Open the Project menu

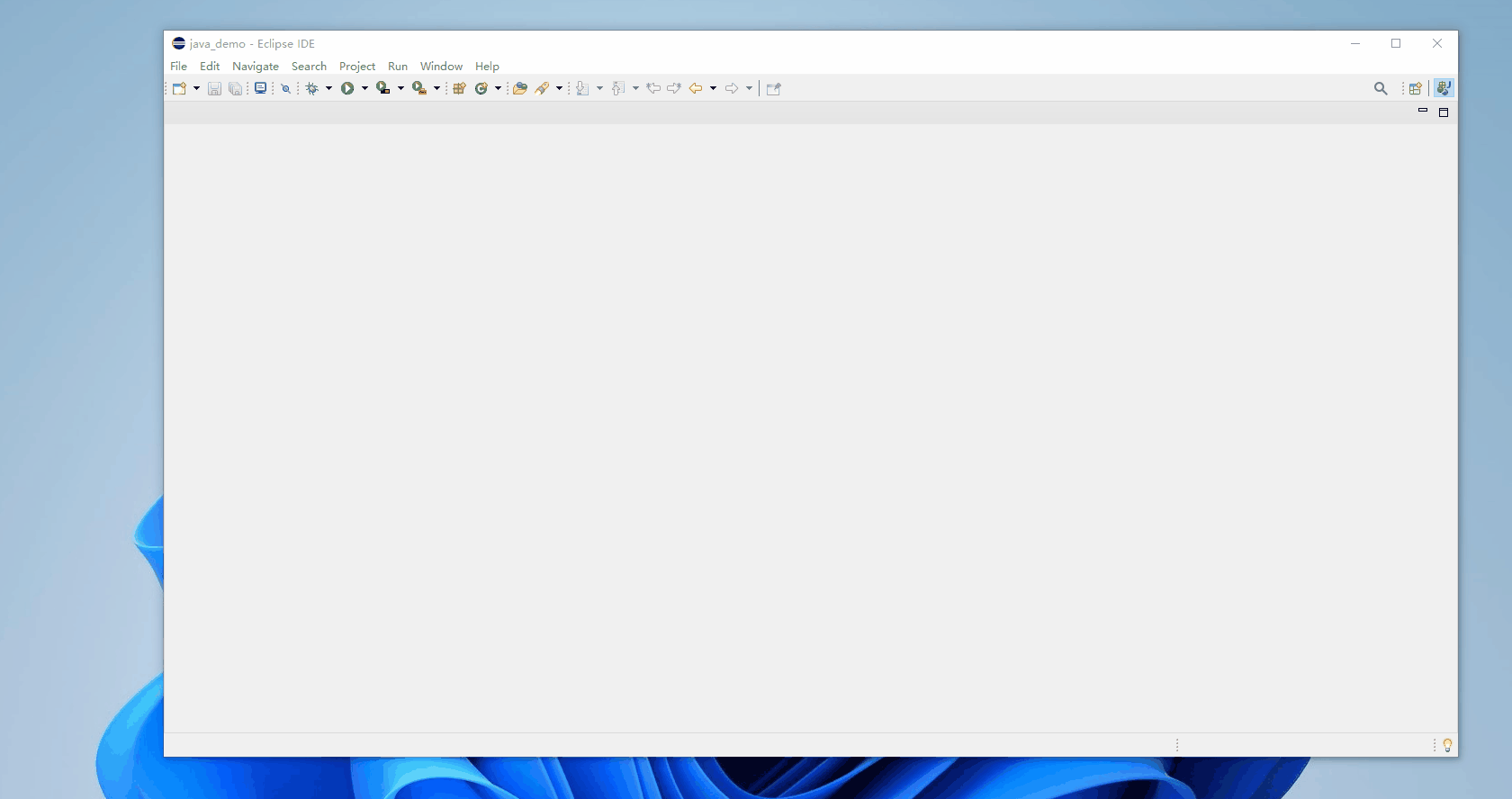(x=357, y=67)
